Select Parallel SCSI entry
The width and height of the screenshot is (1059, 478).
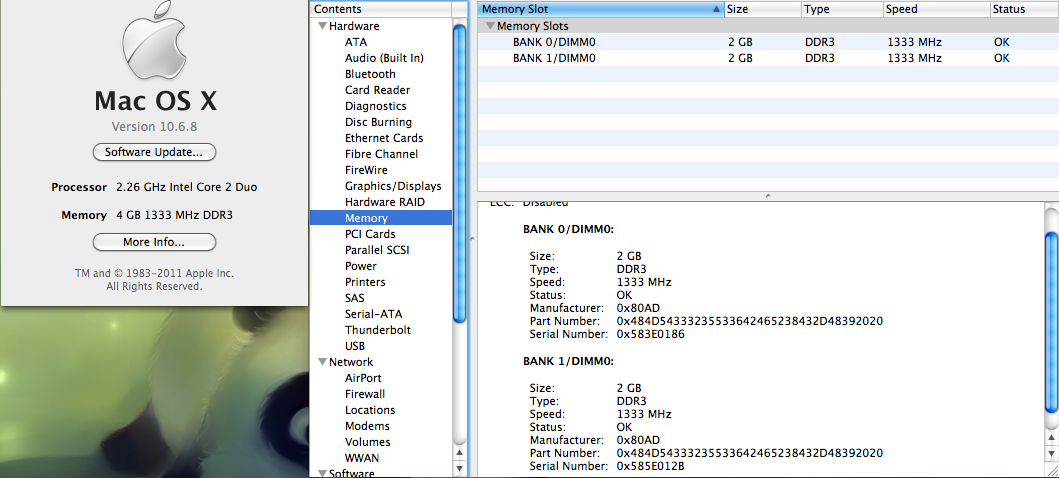pyautogui.click(x=377, y=250)
